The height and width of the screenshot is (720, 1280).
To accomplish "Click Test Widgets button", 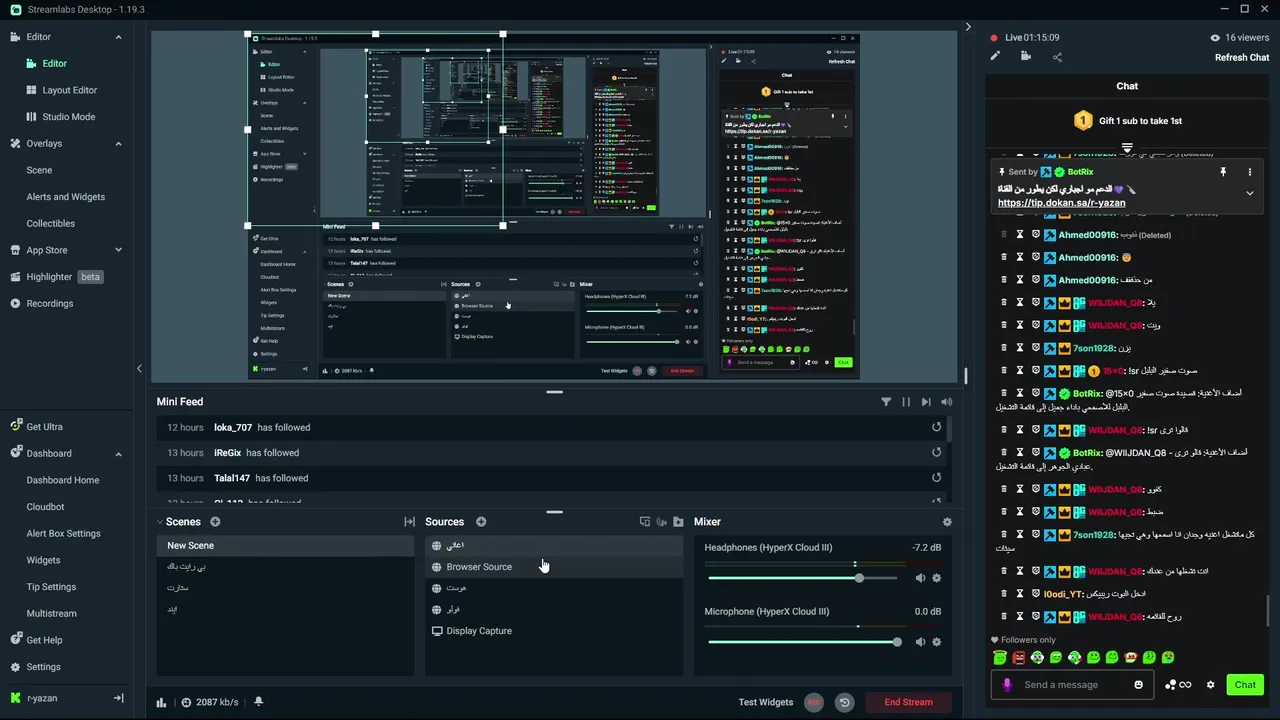I will [x=766, y=702].
